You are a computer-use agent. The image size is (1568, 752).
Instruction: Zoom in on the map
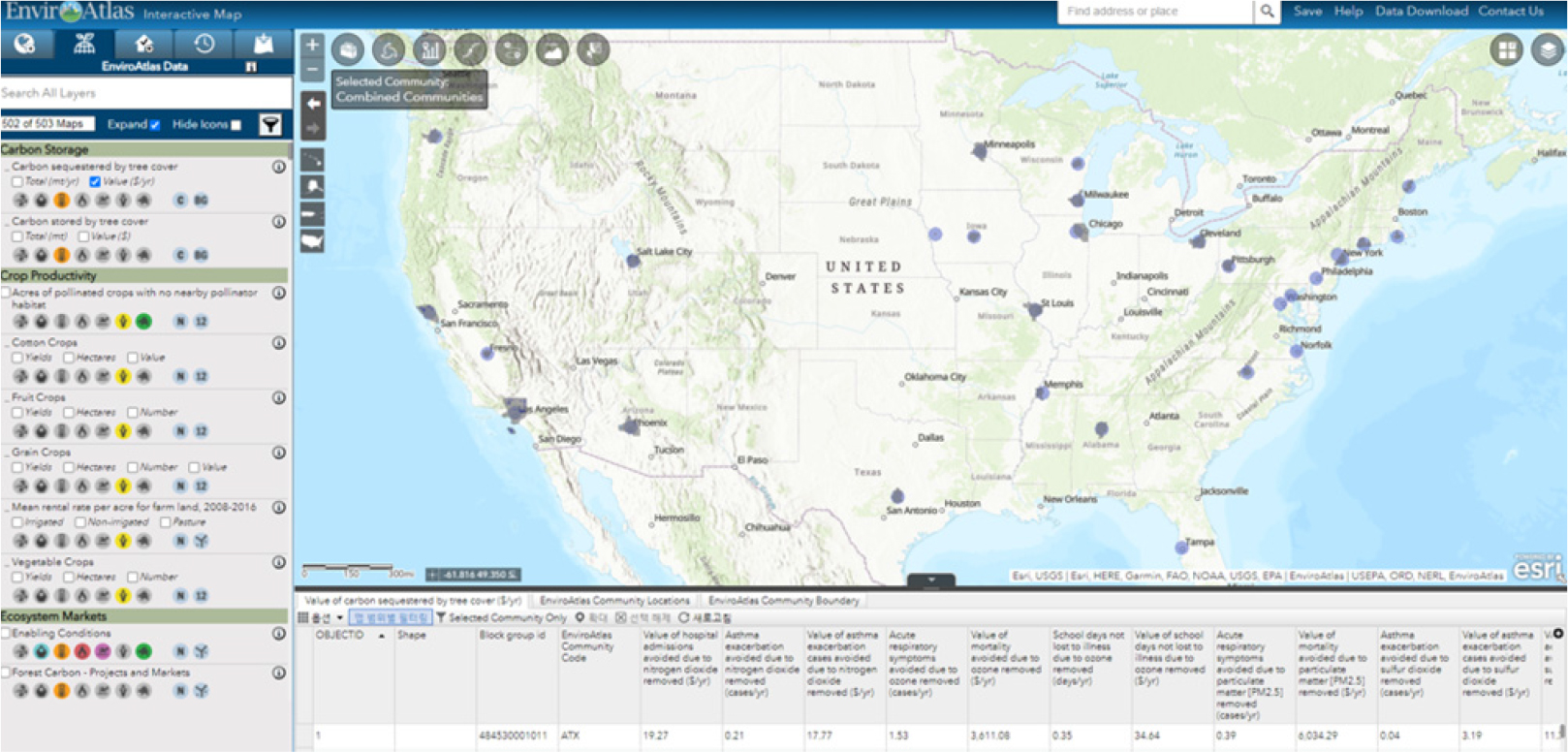coord(312,45)
